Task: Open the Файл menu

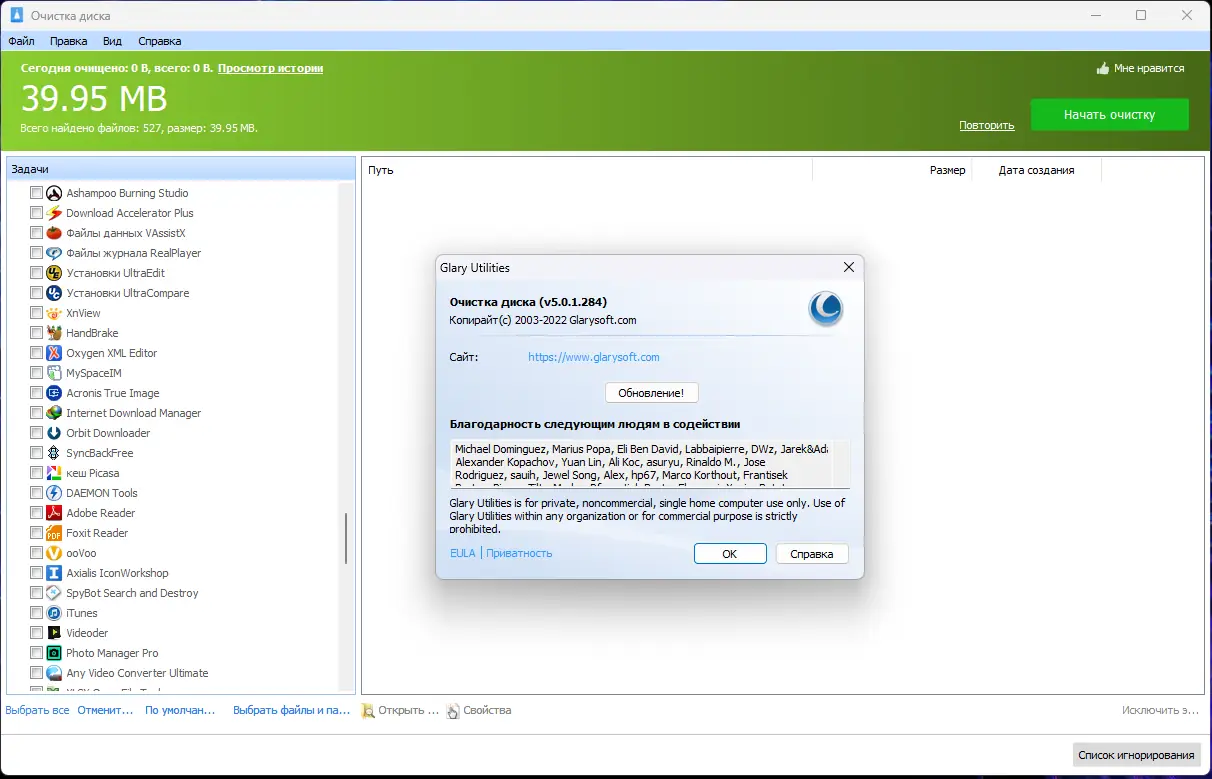Action: pos(22,41)
